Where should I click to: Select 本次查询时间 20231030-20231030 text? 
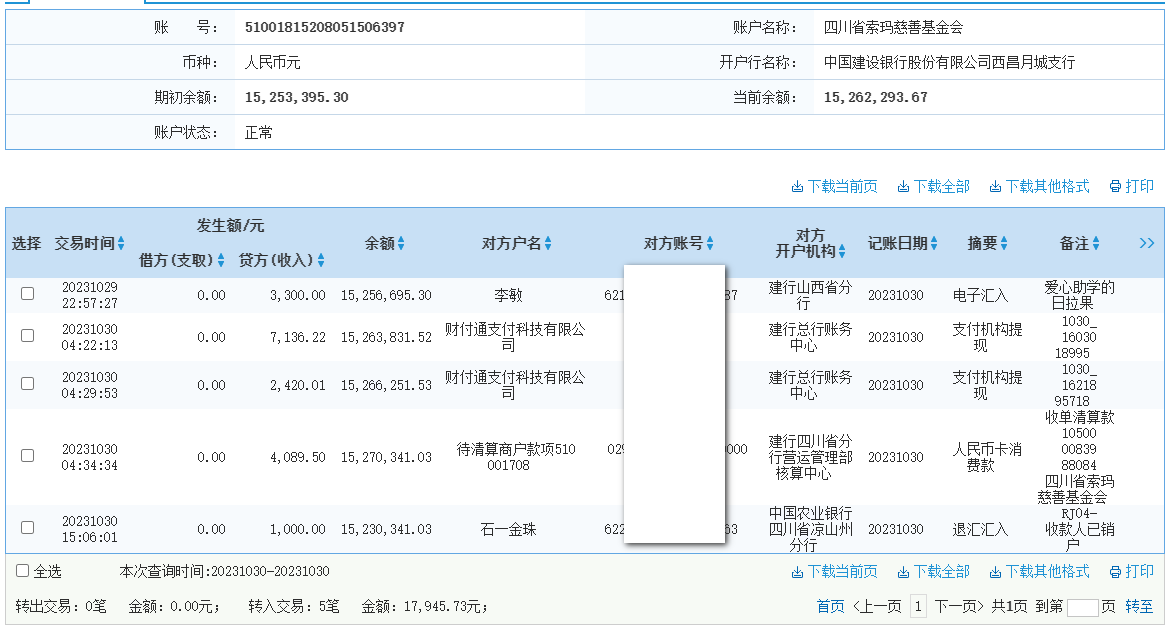pos(224,572)
